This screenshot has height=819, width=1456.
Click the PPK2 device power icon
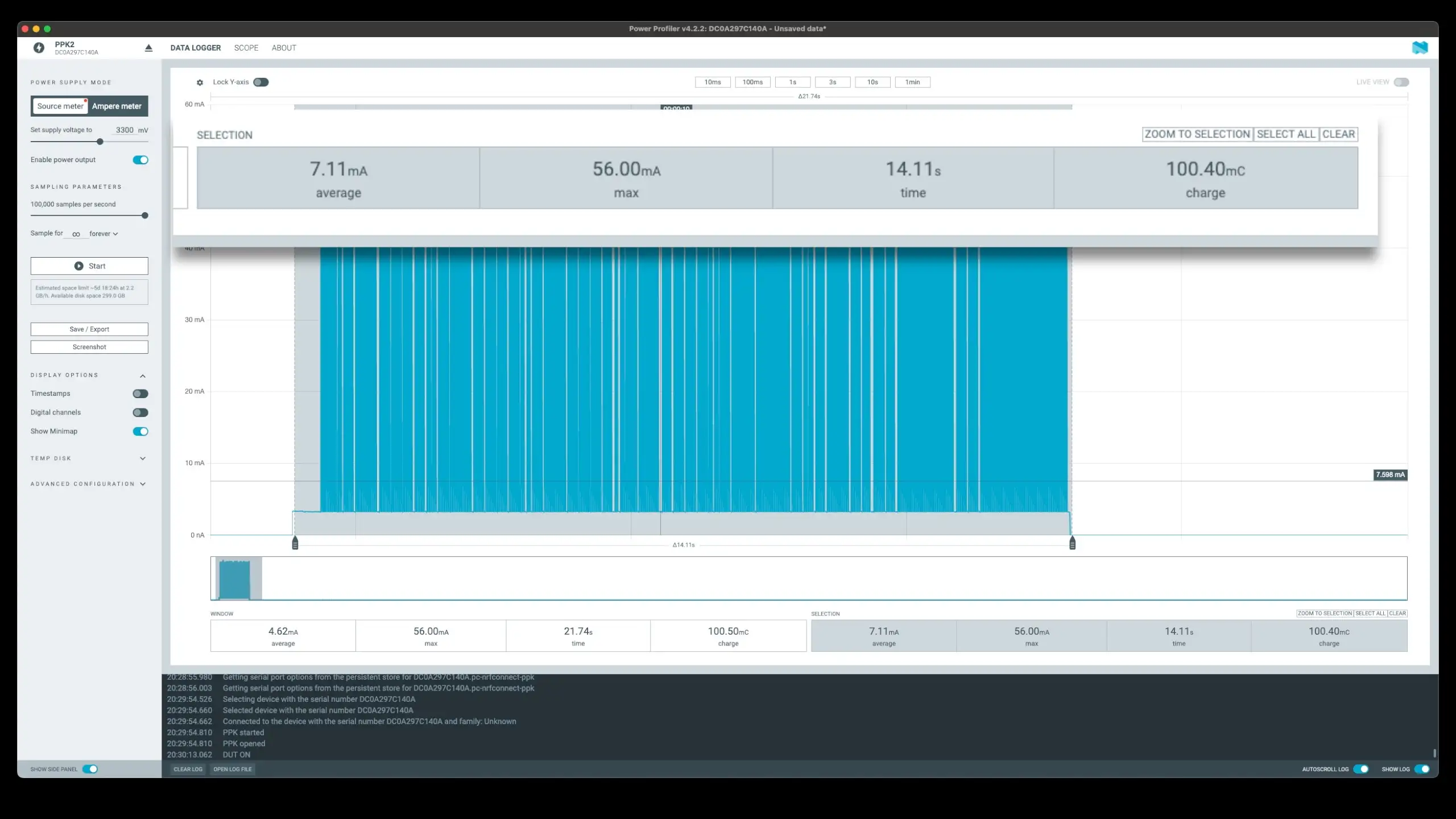pos(39,48)
